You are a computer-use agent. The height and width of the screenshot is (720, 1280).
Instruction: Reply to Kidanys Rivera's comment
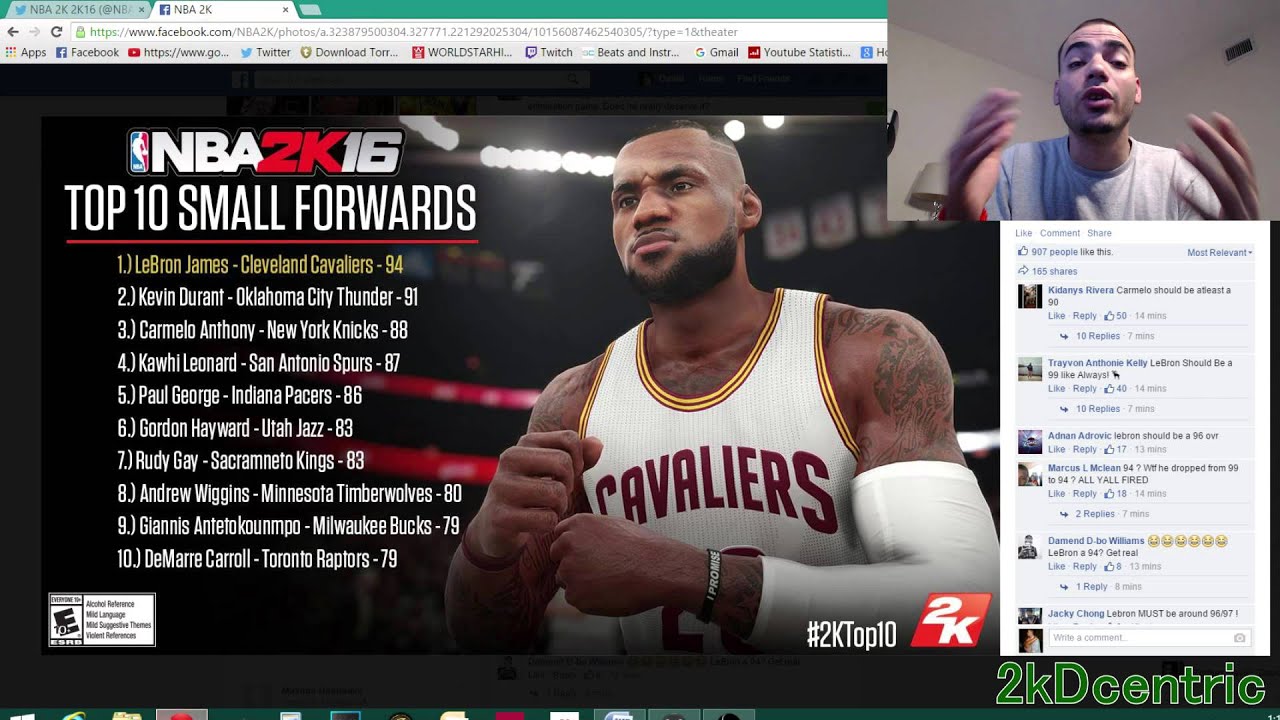[x=1085, y=316]
